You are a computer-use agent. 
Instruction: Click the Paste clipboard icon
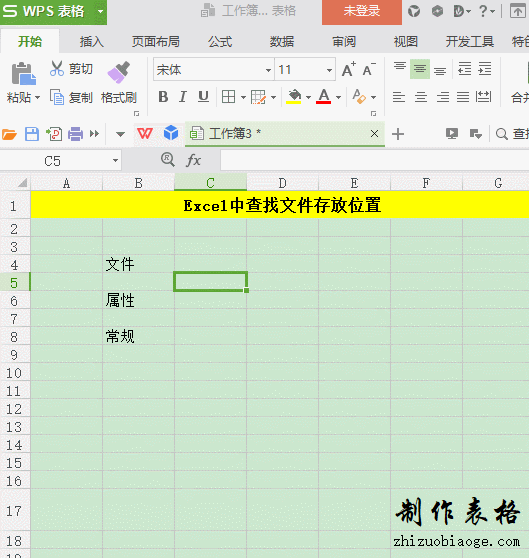tap(23, 74)
